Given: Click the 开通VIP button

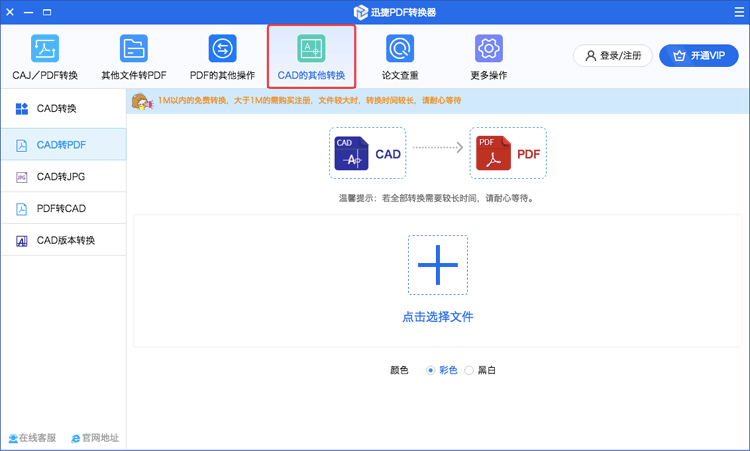Looking at the screenshot, I should coord(699,55).
